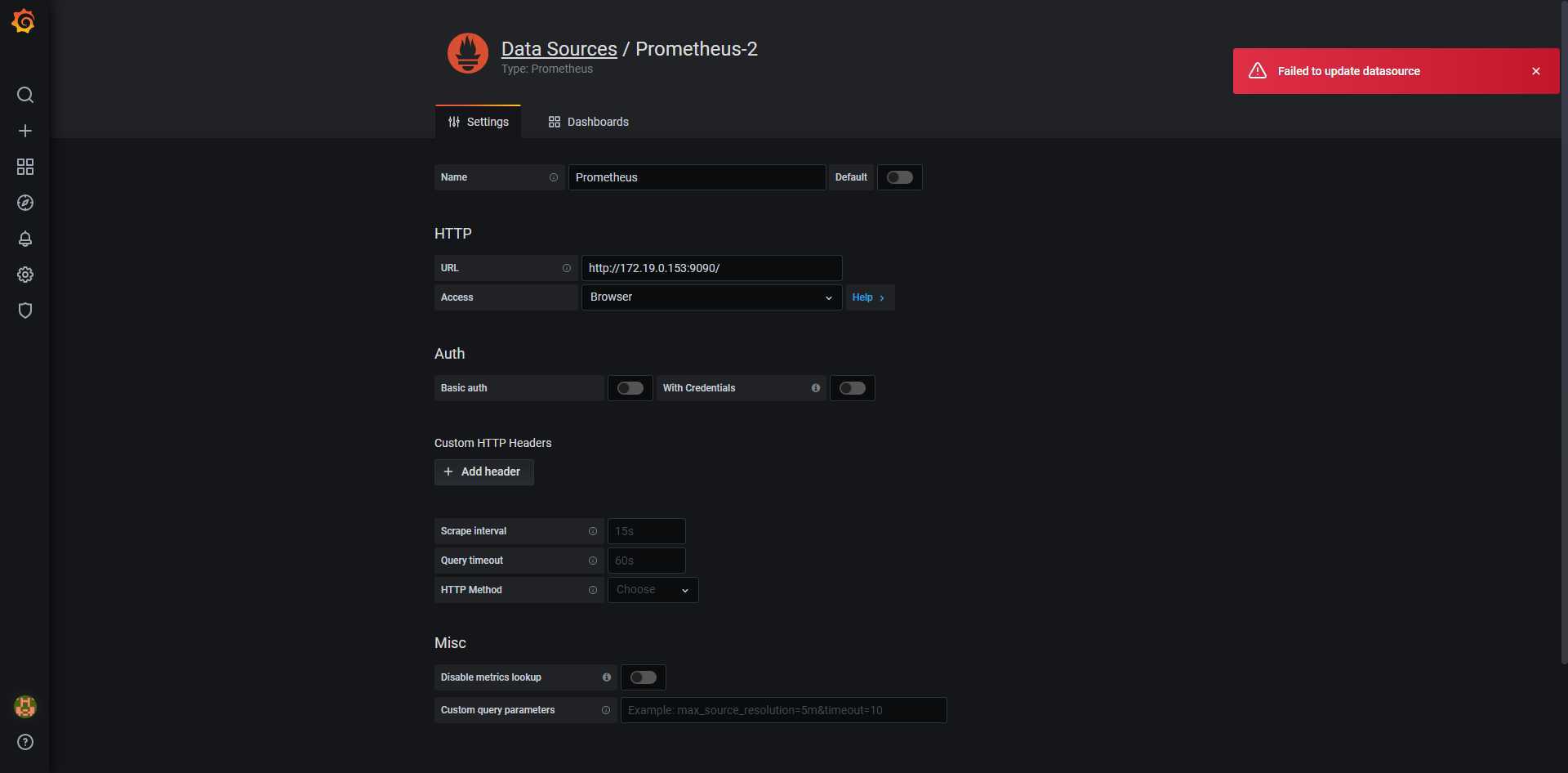The image size is (1568, 773).
Task: Click the Scrape interval input field
Action: [x=646, y=531]
